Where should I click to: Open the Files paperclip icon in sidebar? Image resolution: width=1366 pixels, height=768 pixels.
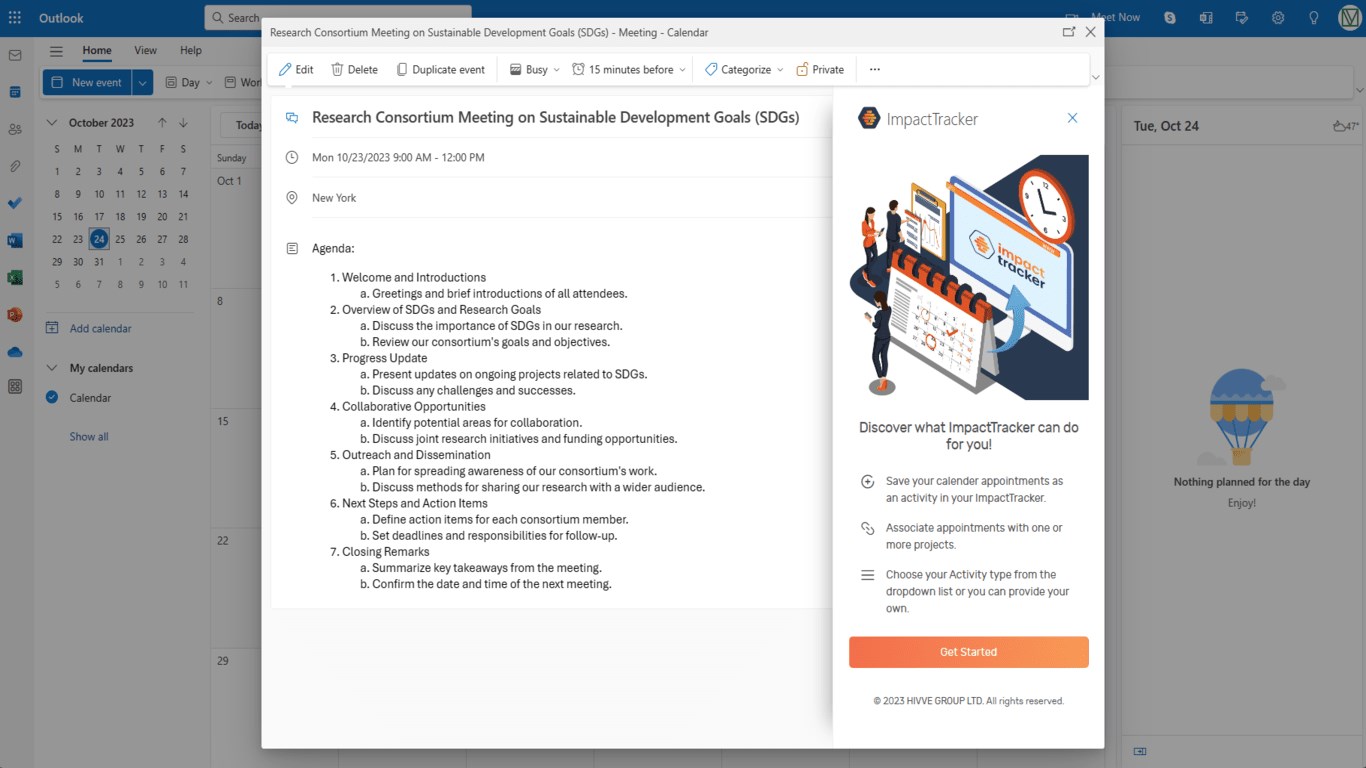click(15, 166)
